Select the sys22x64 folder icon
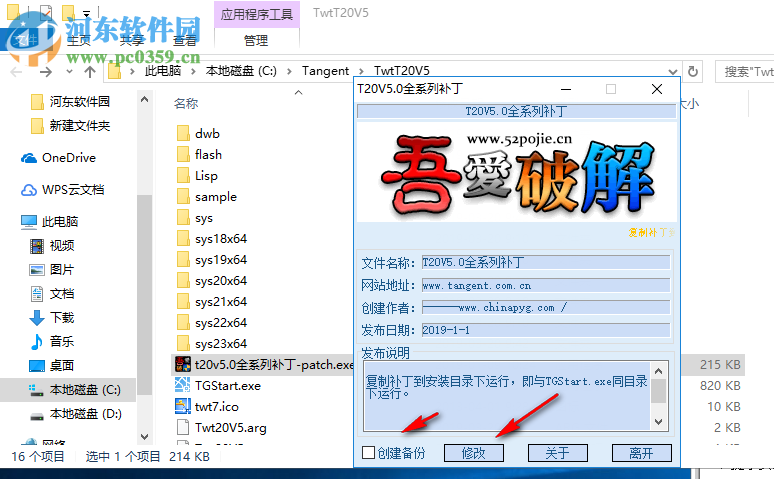This screenshot has height=479, width=774. pos(183,322)
